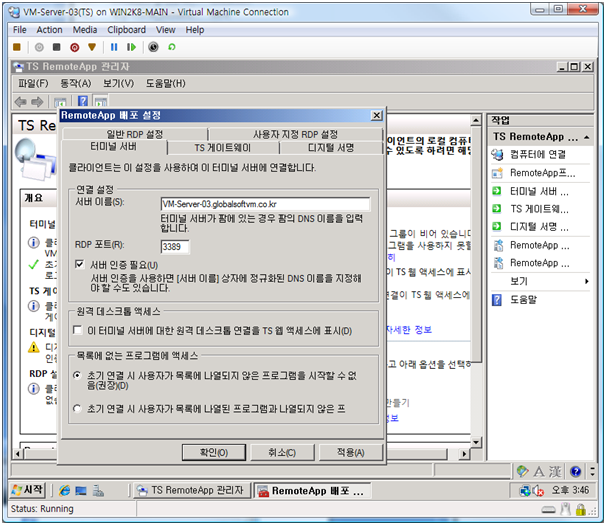
Task: Collapse TS RemoteApp ... action group header
Action: tap(587, 137)
